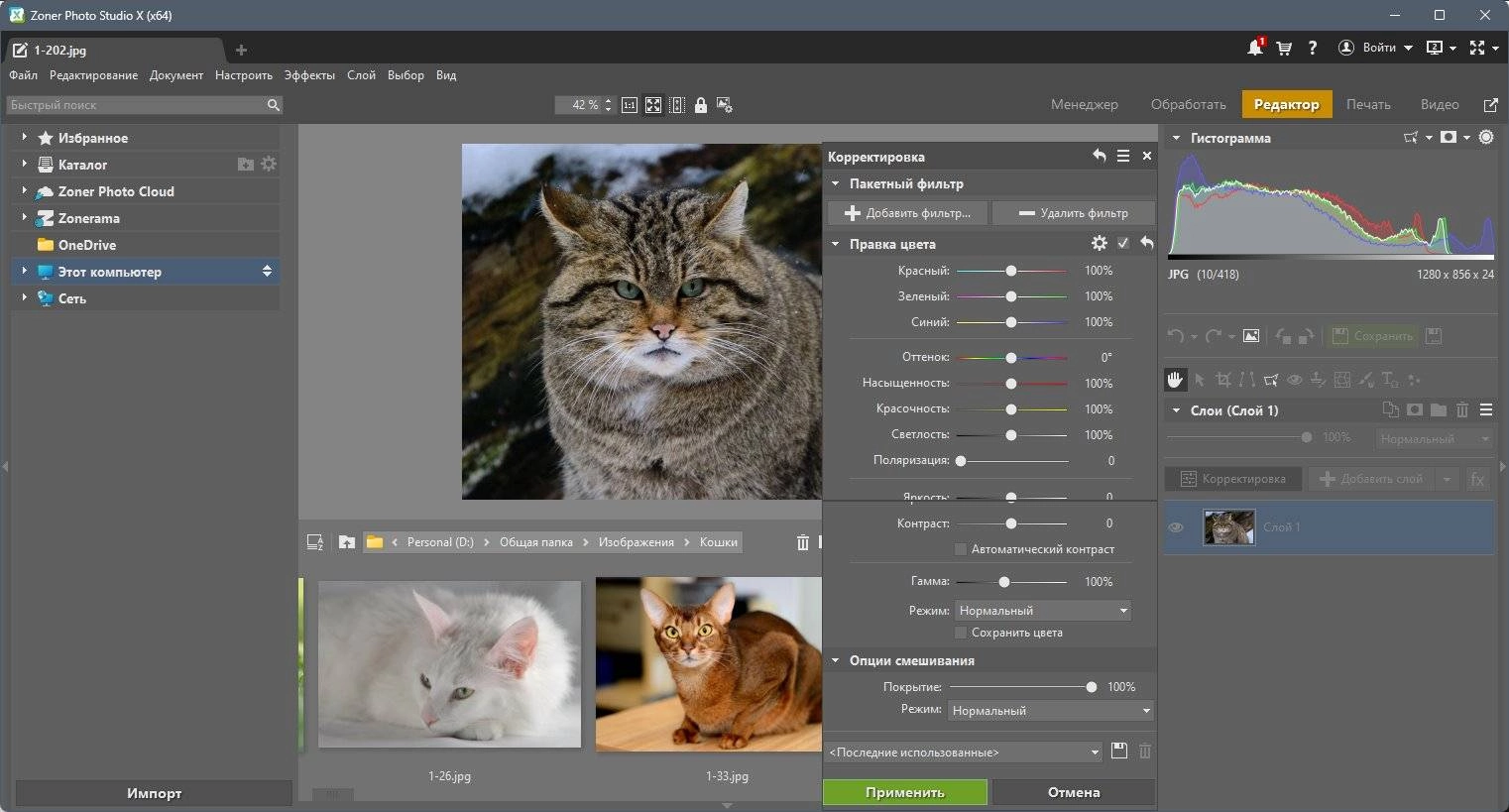Image resolution: width=1509 pixels, height=812 pixels.
Task: Reset Корректировка panel with undo arrow
Action: [x=1100, y=156]
